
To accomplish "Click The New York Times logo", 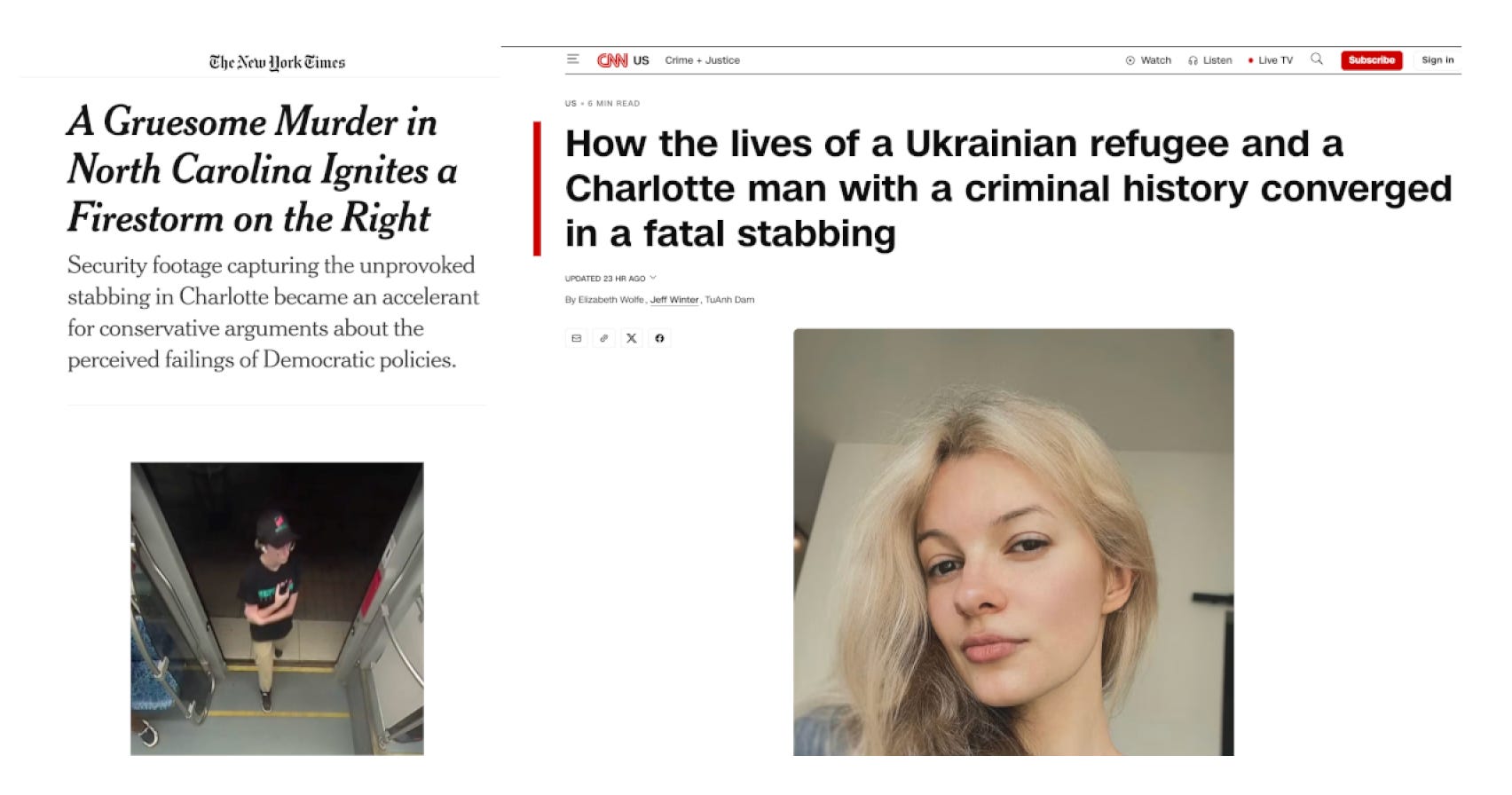I will pos(277,62).
